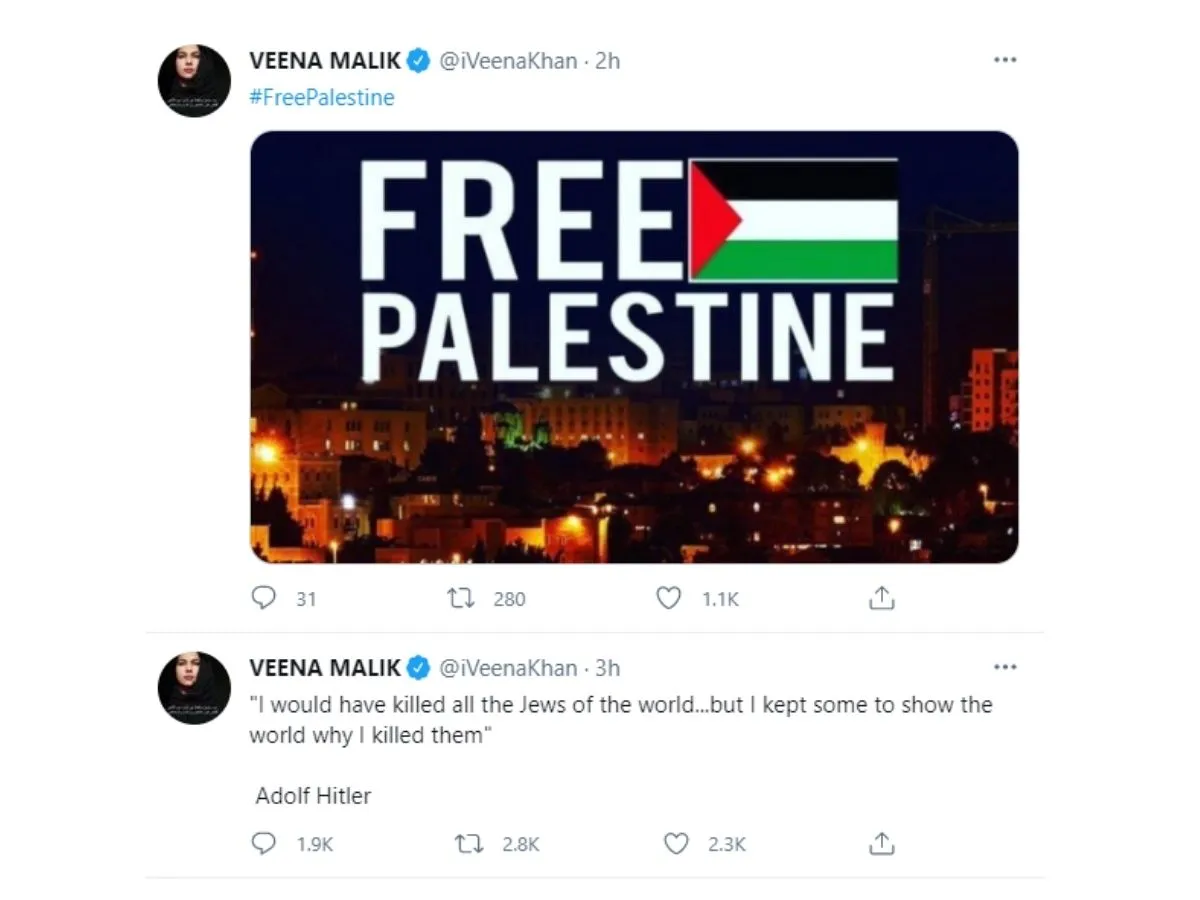The image size is (1200, 900).
Task: Open the #FreePalestine hashtag link
Action: coord(322,97)
